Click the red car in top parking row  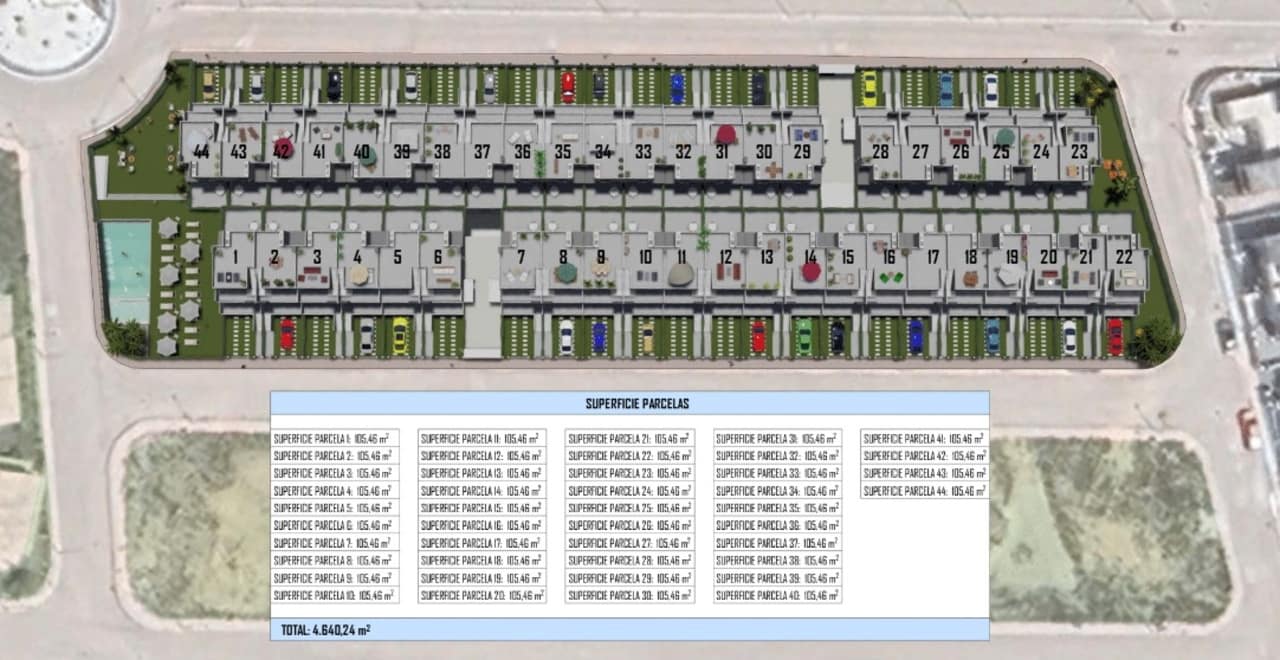(568, 87)
